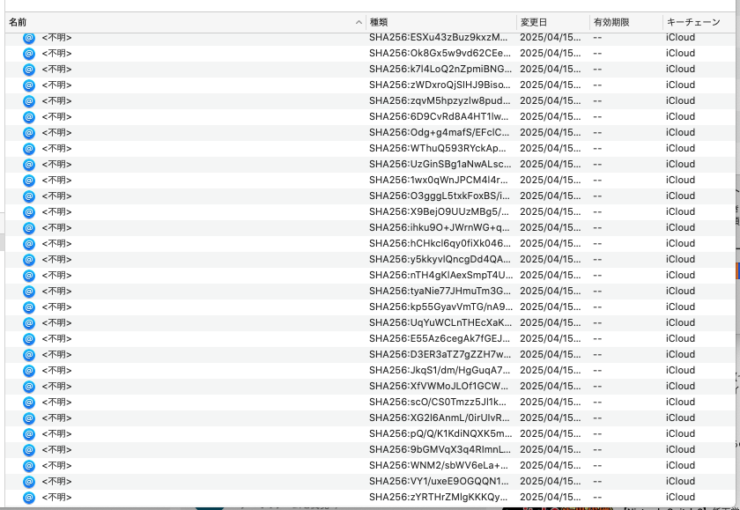This screenshot has width=740, height=510.
Task: Click the @ icon for SHA256:tyaNie77JHmuTm3G row
Action: tap(29, 291)
